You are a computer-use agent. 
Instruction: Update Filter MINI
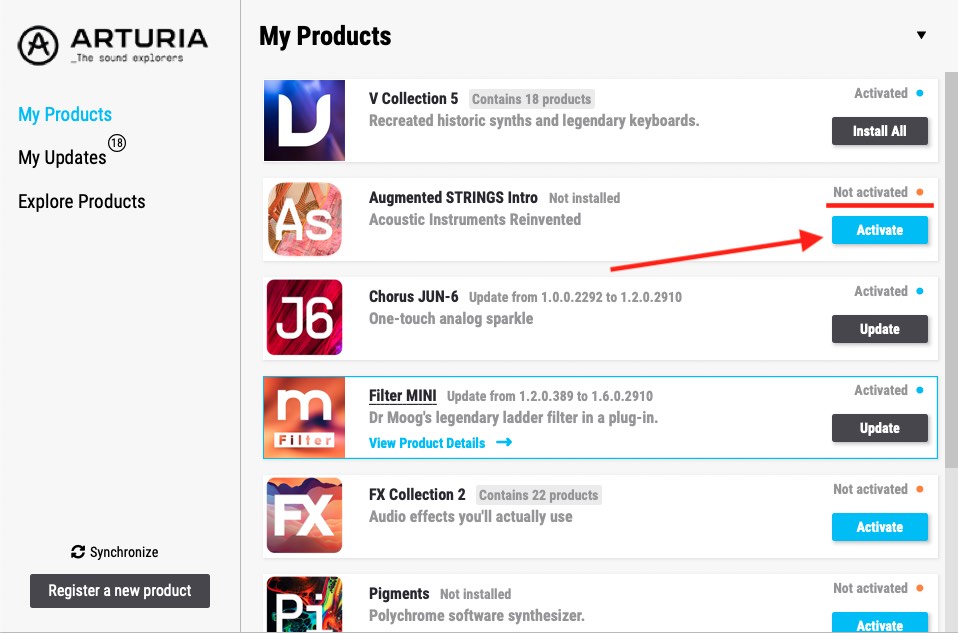pos(880,428)
